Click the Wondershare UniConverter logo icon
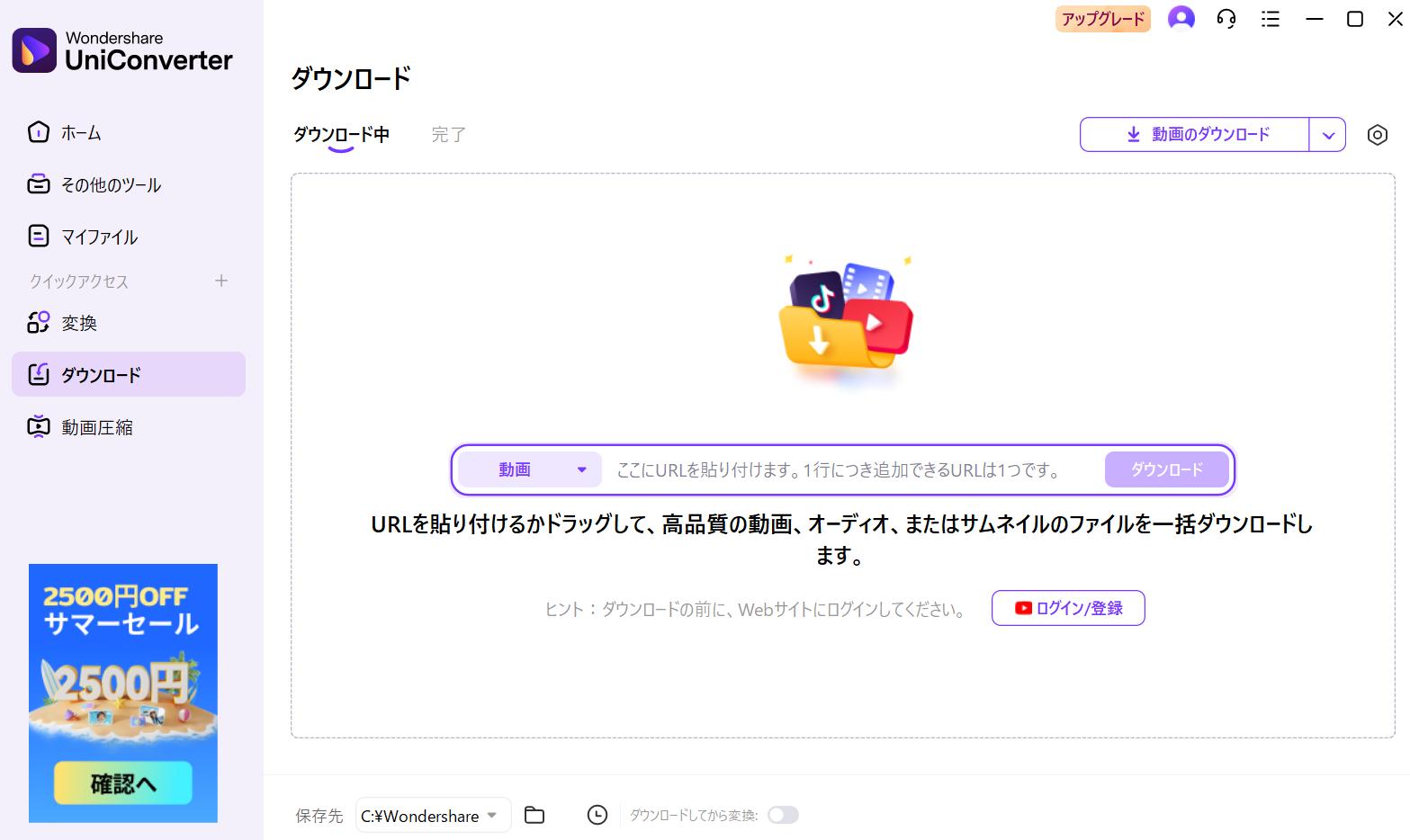 [34, 49]
